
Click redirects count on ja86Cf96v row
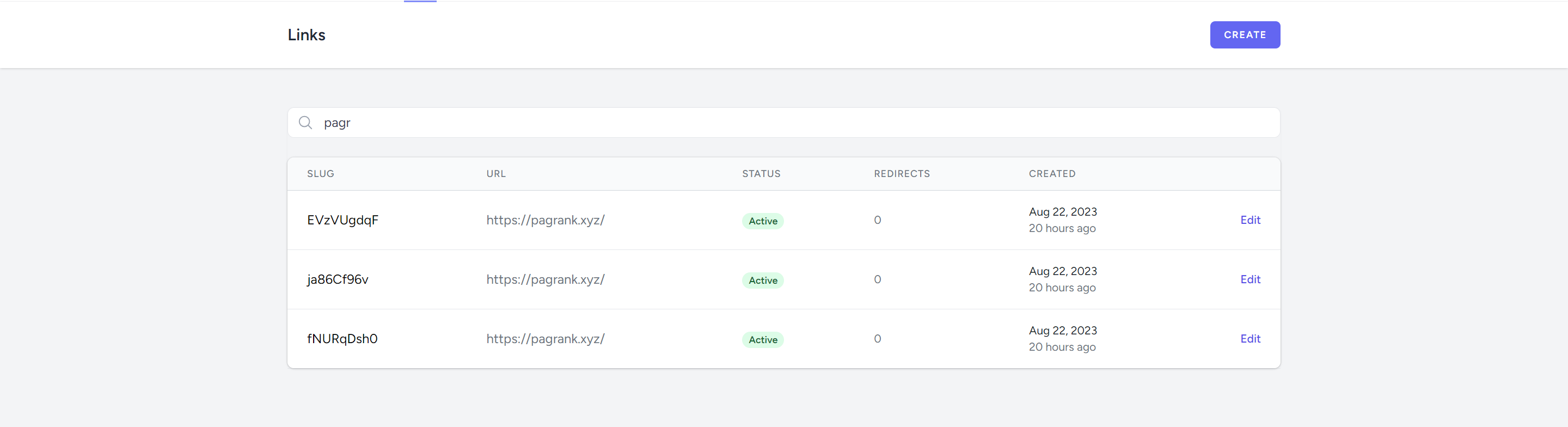[877, 279]
